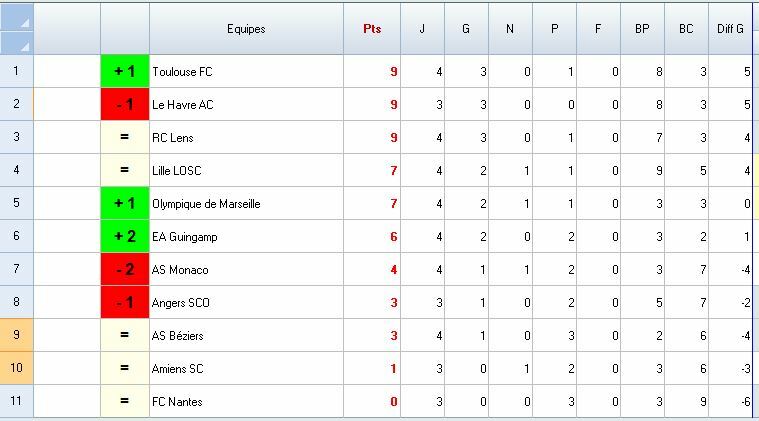This screenshot has height=421, width=759.
Task: Select the Diff G column header
Action: coord(730,29)
